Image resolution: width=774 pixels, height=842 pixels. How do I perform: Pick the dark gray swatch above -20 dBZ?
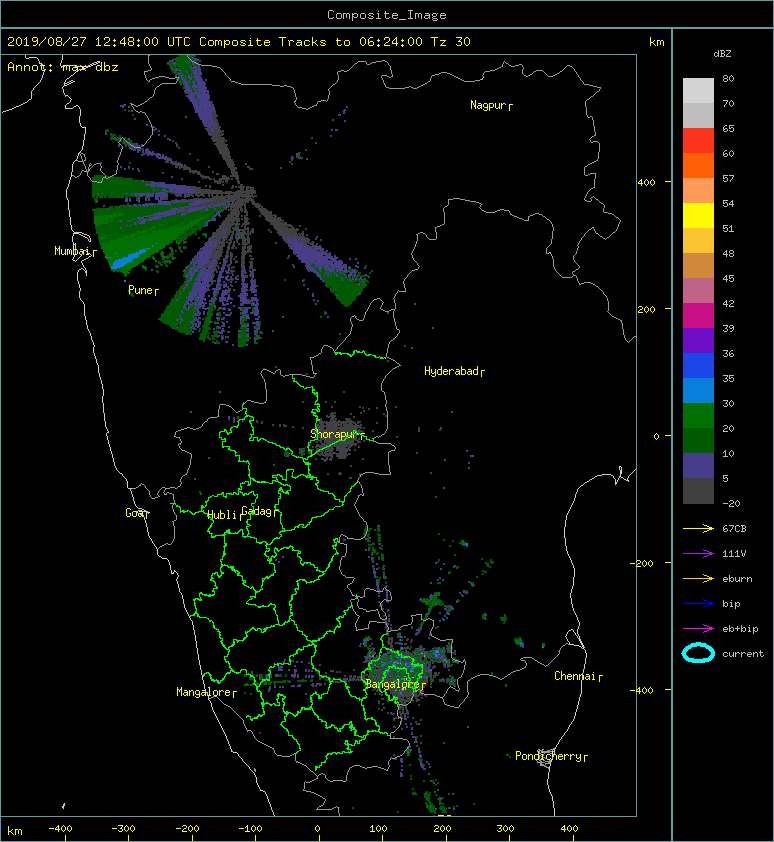click(698, 490)
